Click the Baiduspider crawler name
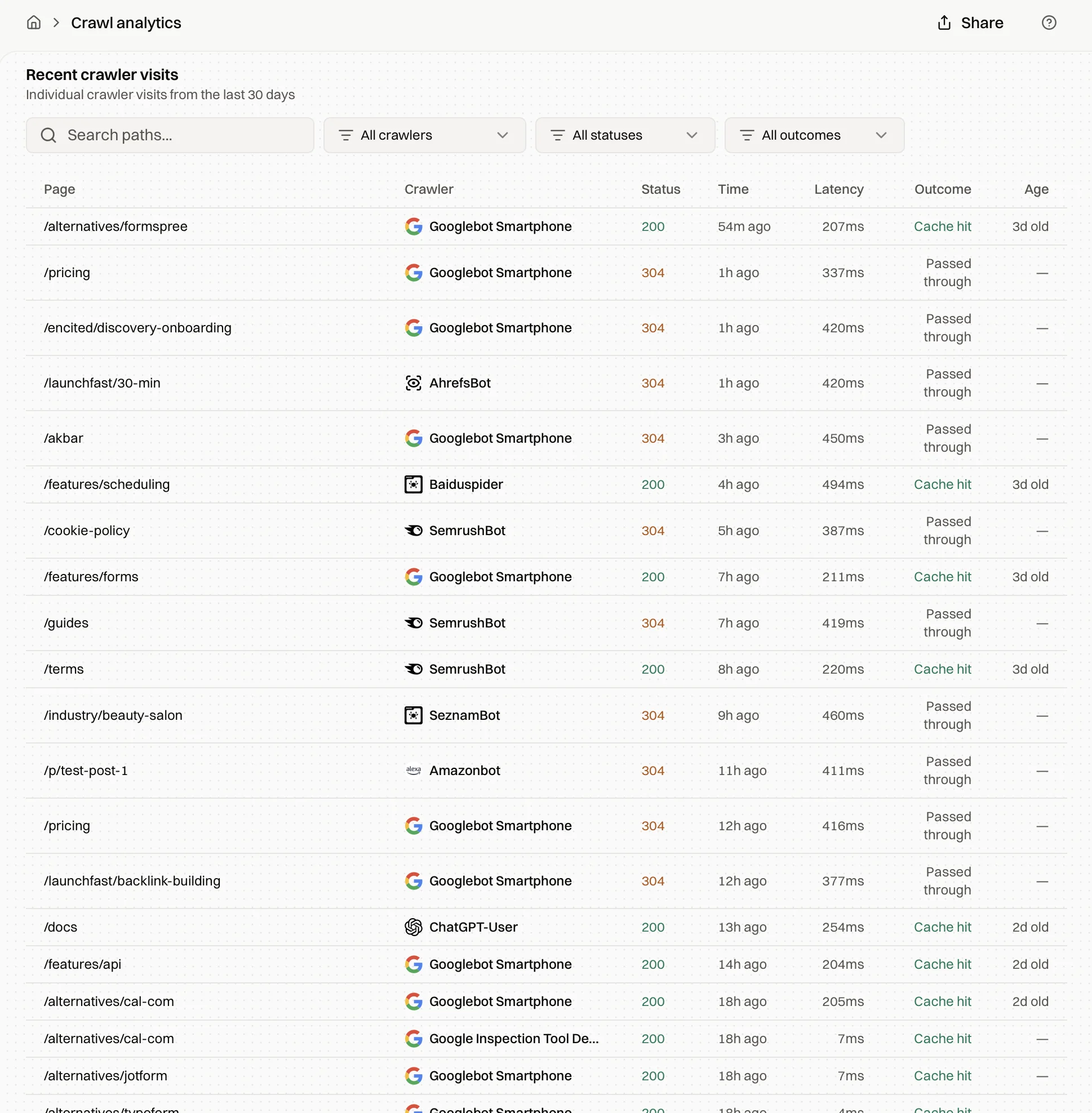Viewport: 1092px width, 1113px height. tap(465, 484)
